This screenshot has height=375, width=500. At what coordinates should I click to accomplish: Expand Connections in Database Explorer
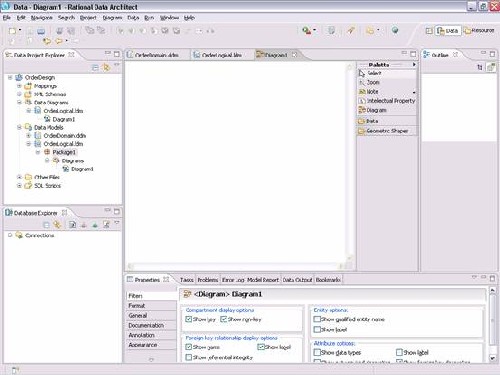click(10, 235)
